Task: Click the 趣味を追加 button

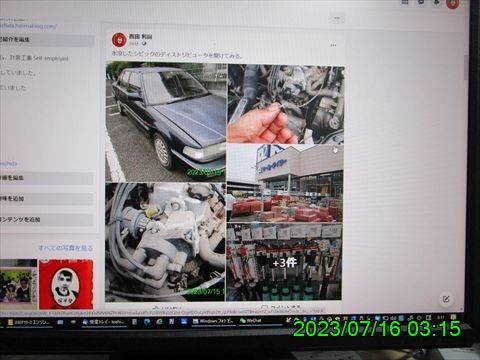Action: [46, 199]
